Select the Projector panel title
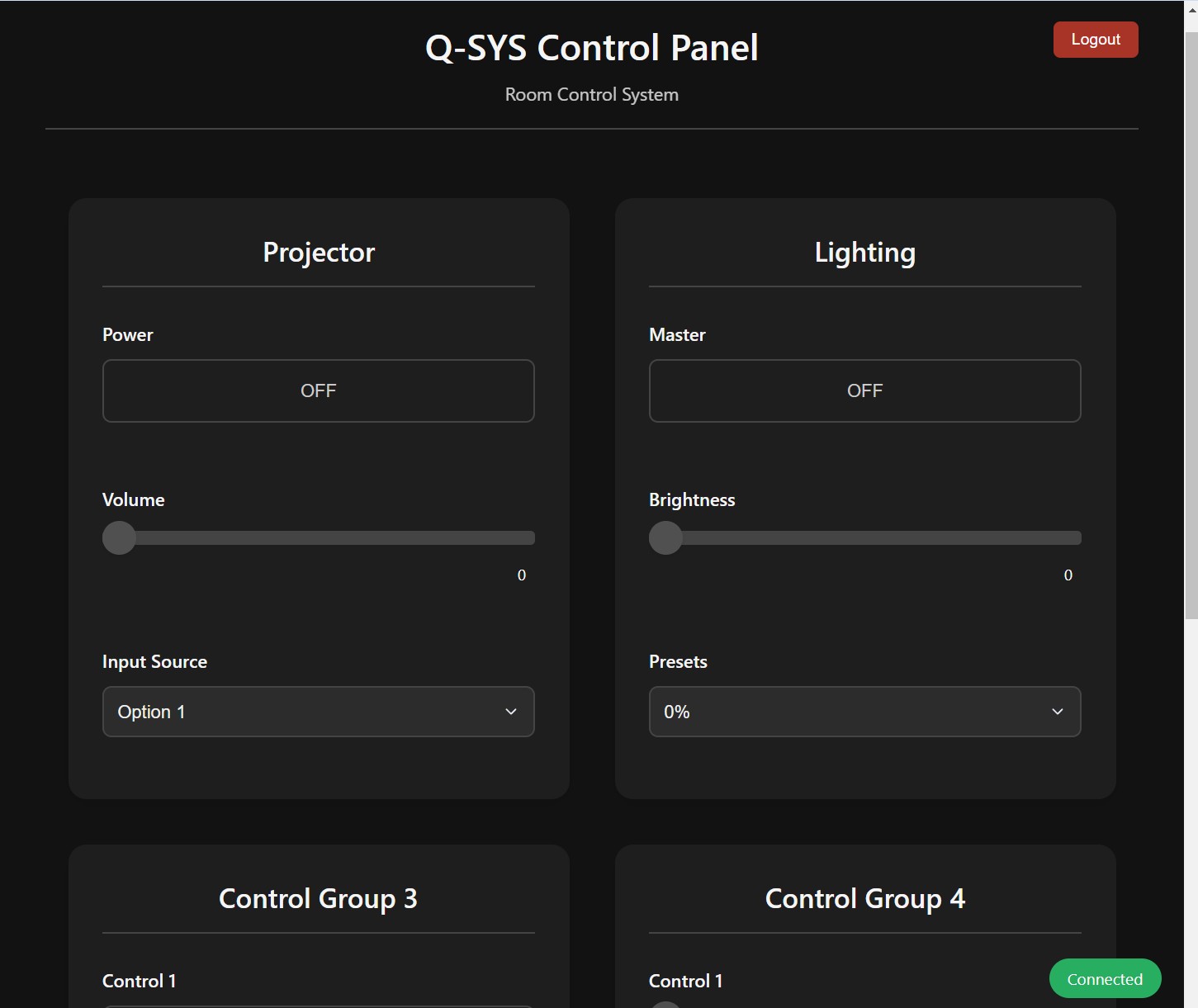The image size is (1198, 1008). [x=318, y=252]
